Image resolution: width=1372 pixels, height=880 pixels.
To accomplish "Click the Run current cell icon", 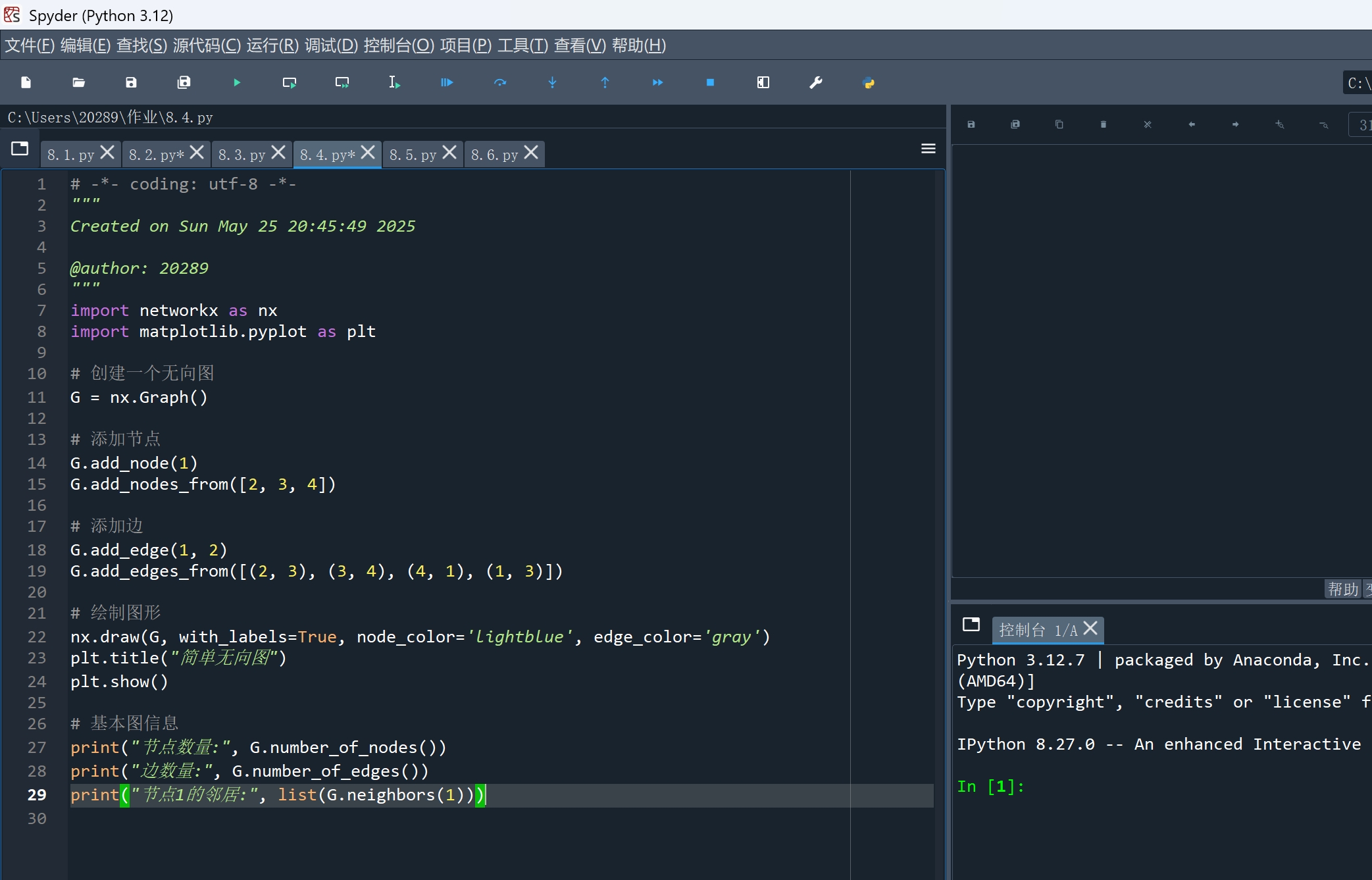I will click(290, 82).
